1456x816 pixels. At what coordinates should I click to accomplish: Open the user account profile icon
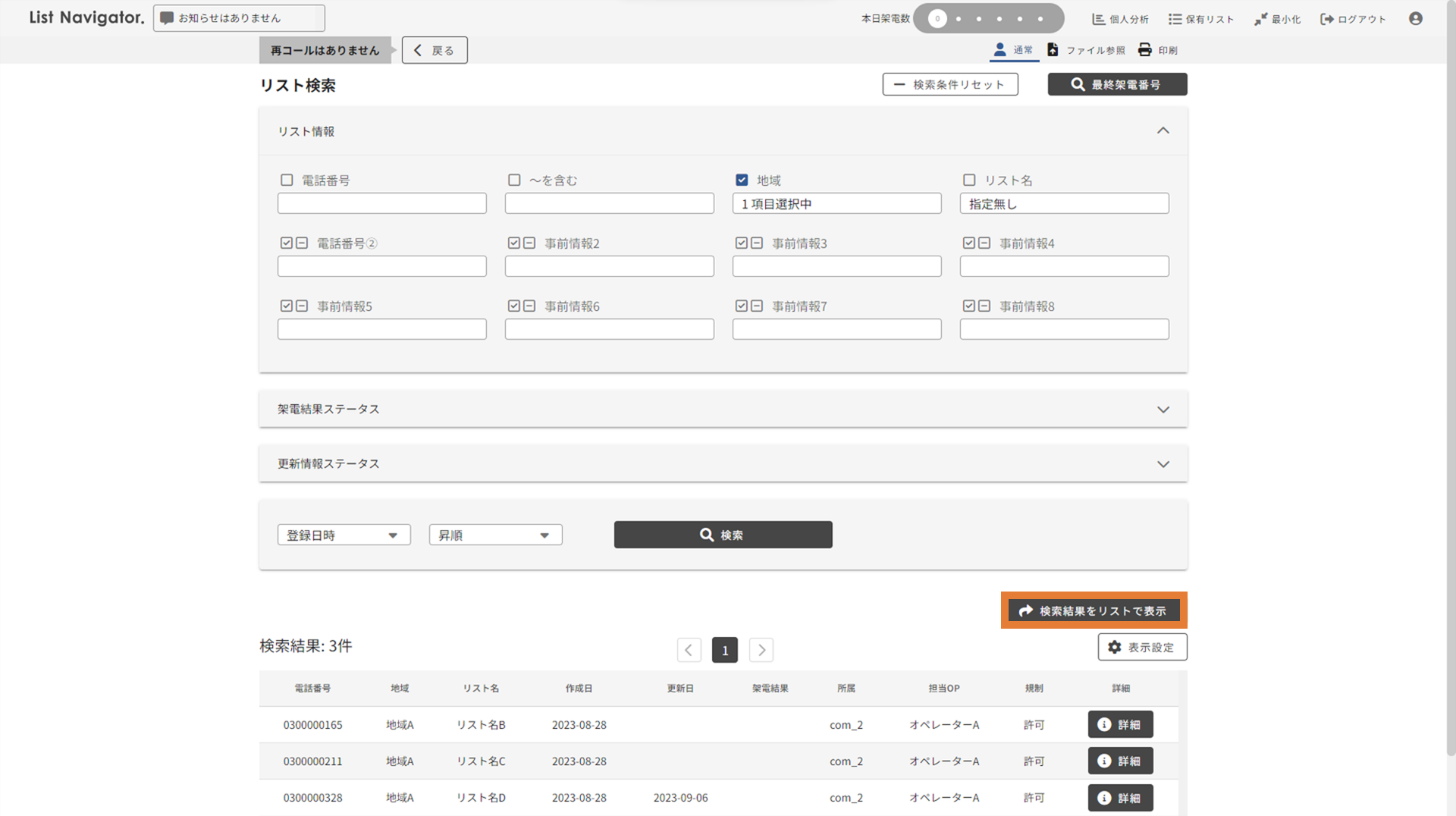1415,19
